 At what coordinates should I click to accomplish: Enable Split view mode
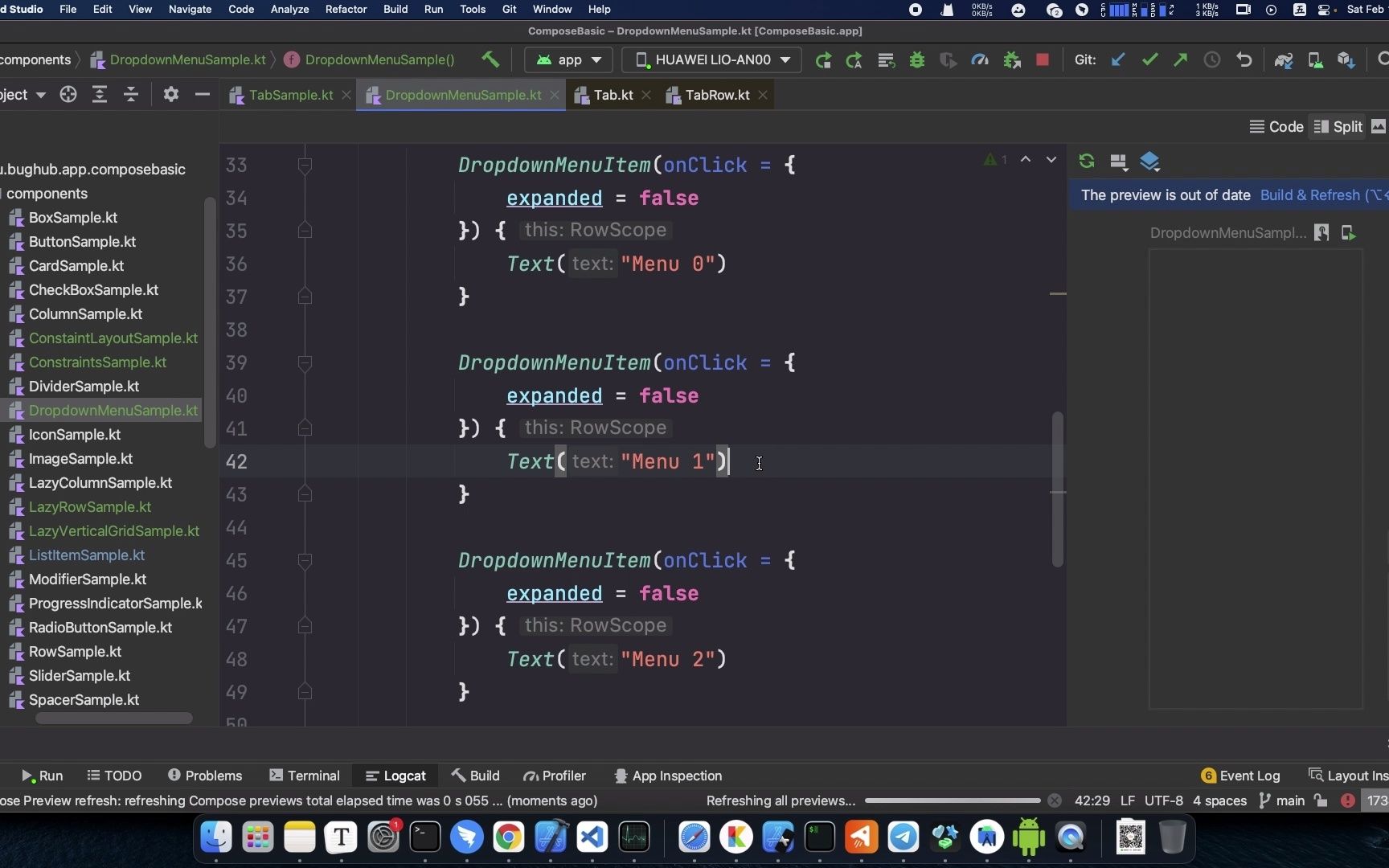[1339, 126]
